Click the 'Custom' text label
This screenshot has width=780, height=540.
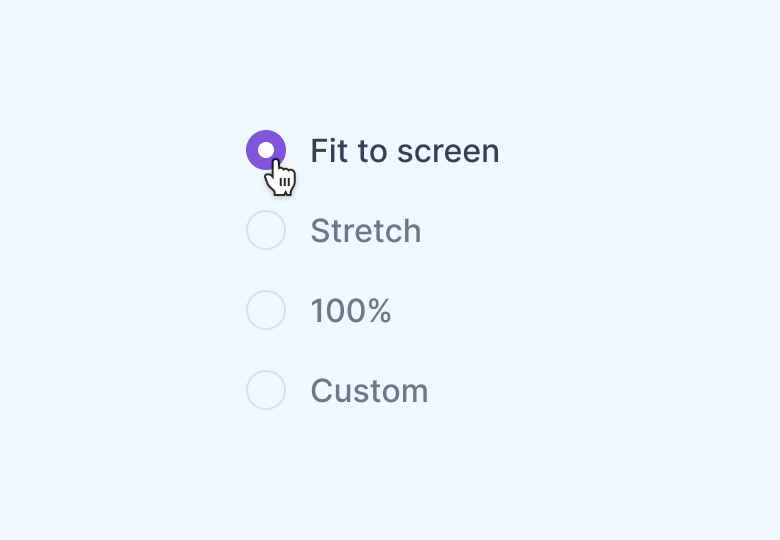coord(369,391)
